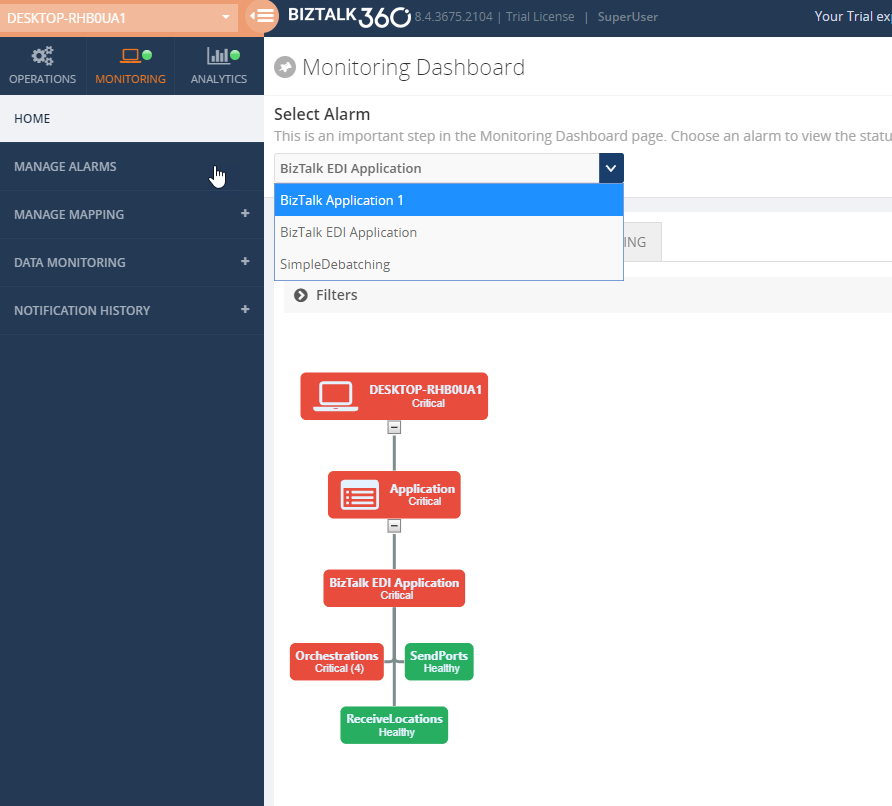
Task: Open the DESKTOP-RHB0UA1 environment dropdown
Action: [119, 18]
